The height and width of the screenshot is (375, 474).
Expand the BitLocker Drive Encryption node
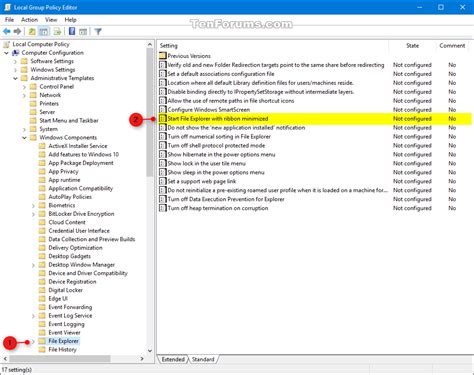(x=33, y=214)
